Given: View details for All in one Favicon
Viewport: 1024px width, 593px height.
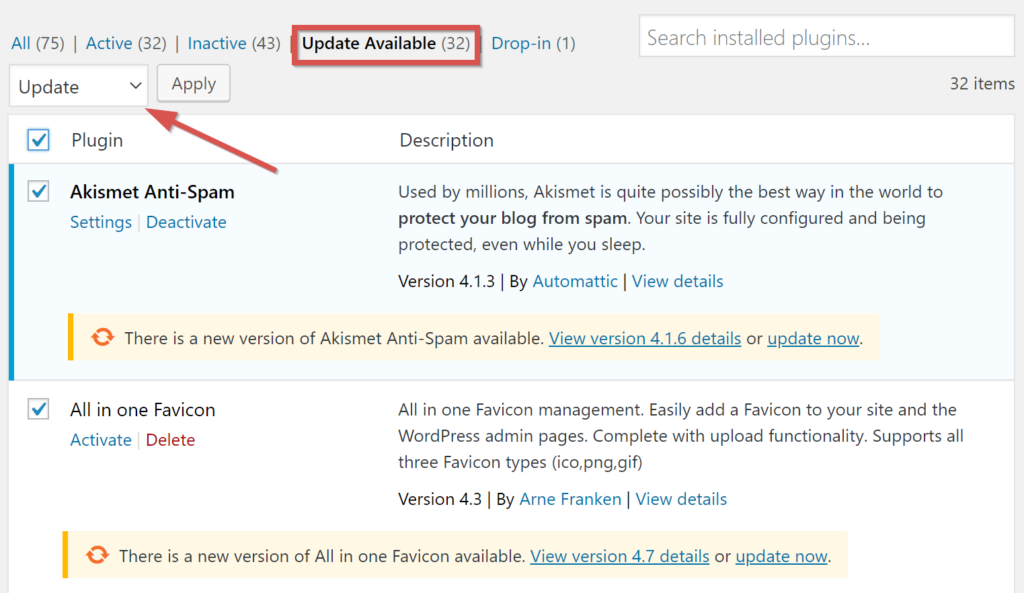Looking at the screenshot, I should click(x=681, y=499).
